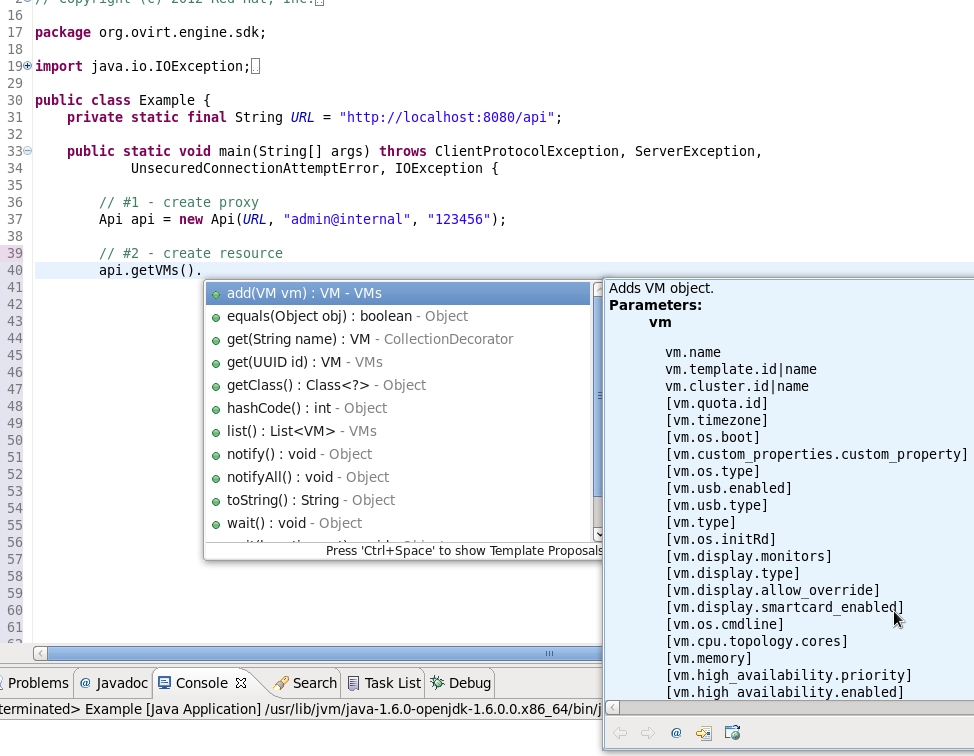Image resolution: width=974 pixels, height=756 pixels.
Task: Open the Task List tab
Action: click(384, 683)
